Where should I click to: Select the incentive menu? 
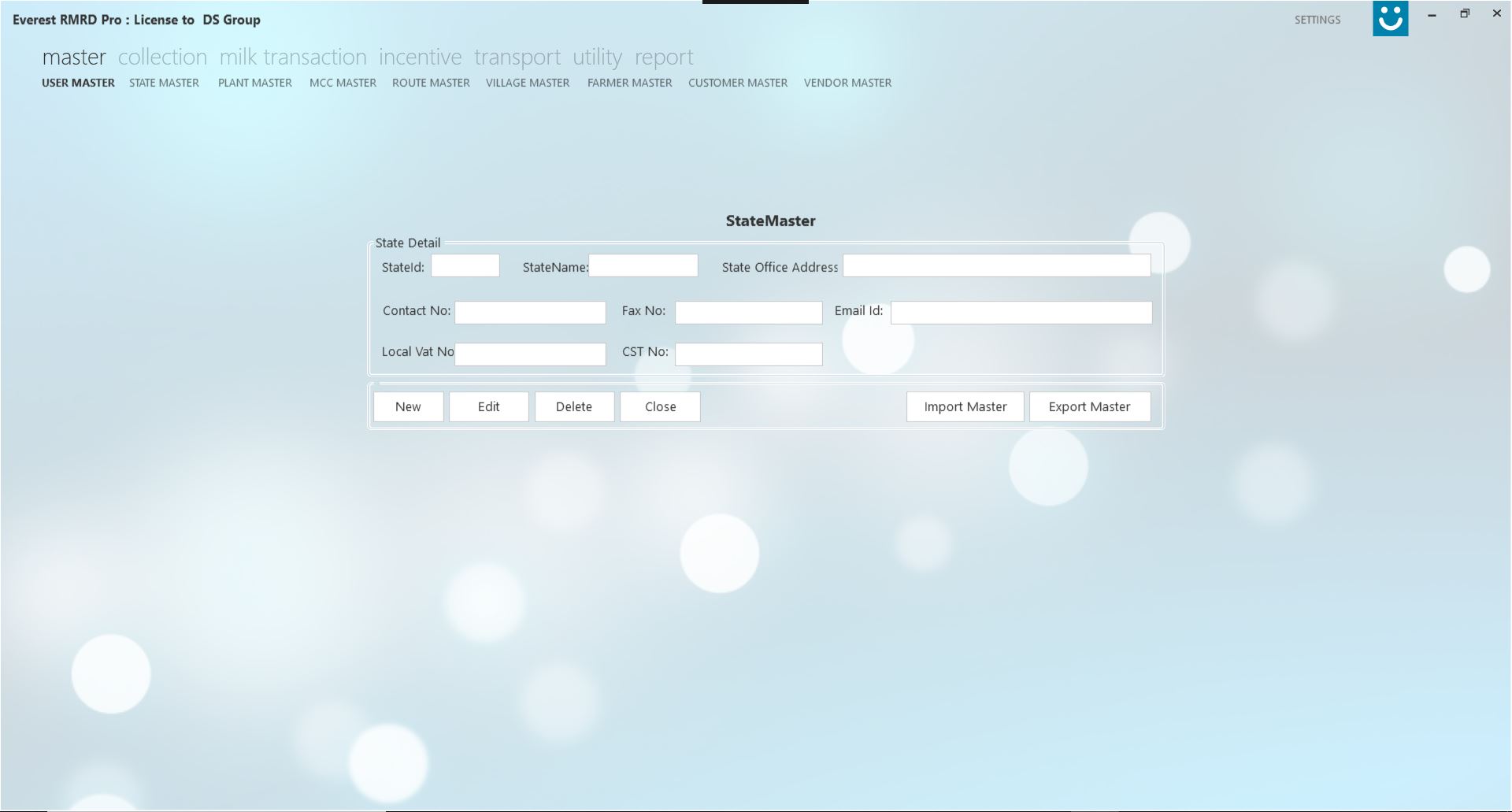420,57
